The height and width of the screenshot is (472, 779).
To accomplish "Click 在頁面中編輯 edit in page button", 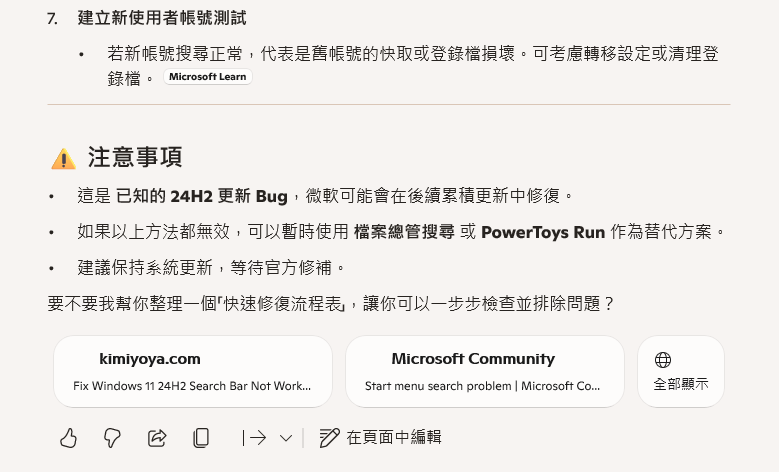I will (x=380, y=437).
